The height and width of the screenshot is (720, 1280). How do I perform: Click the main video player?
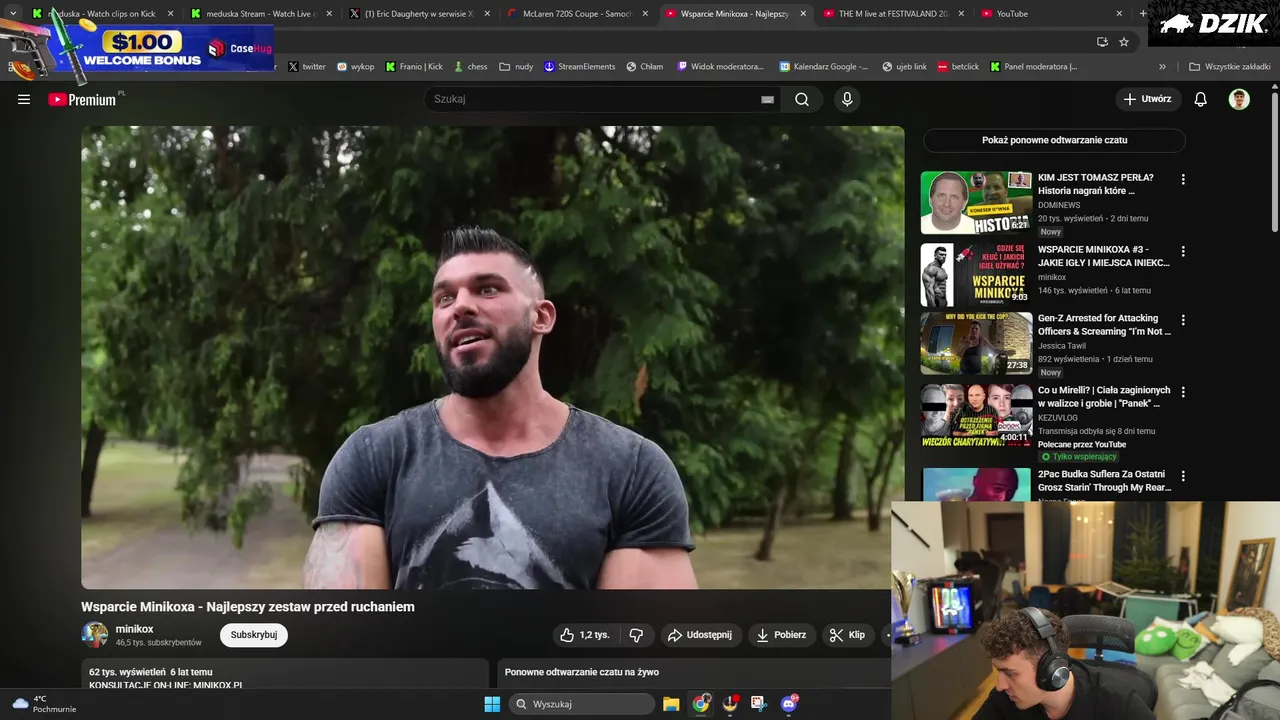click(492, 357)
